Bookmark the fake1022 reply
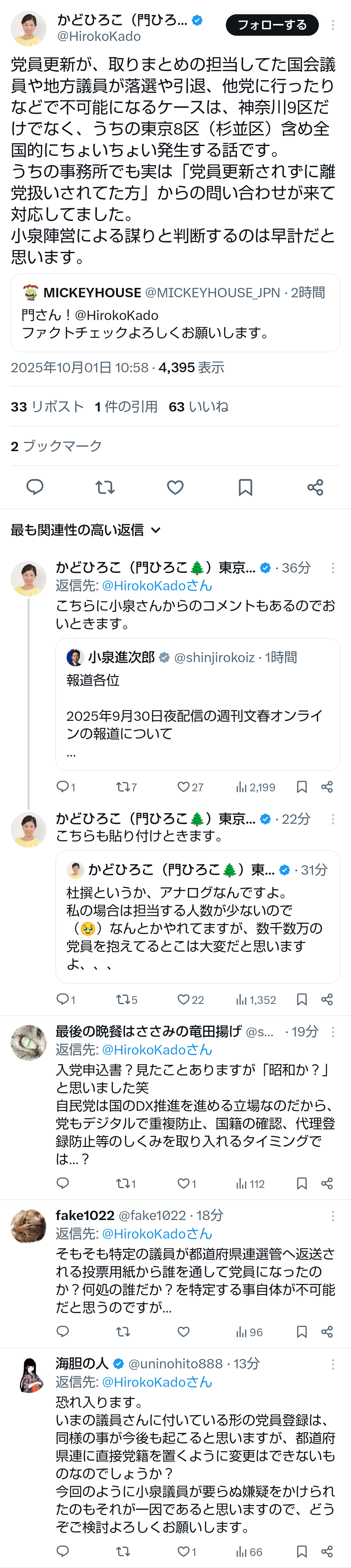Image resolution: width=351 pixels, height=1568 pixels. point(302,1332)
